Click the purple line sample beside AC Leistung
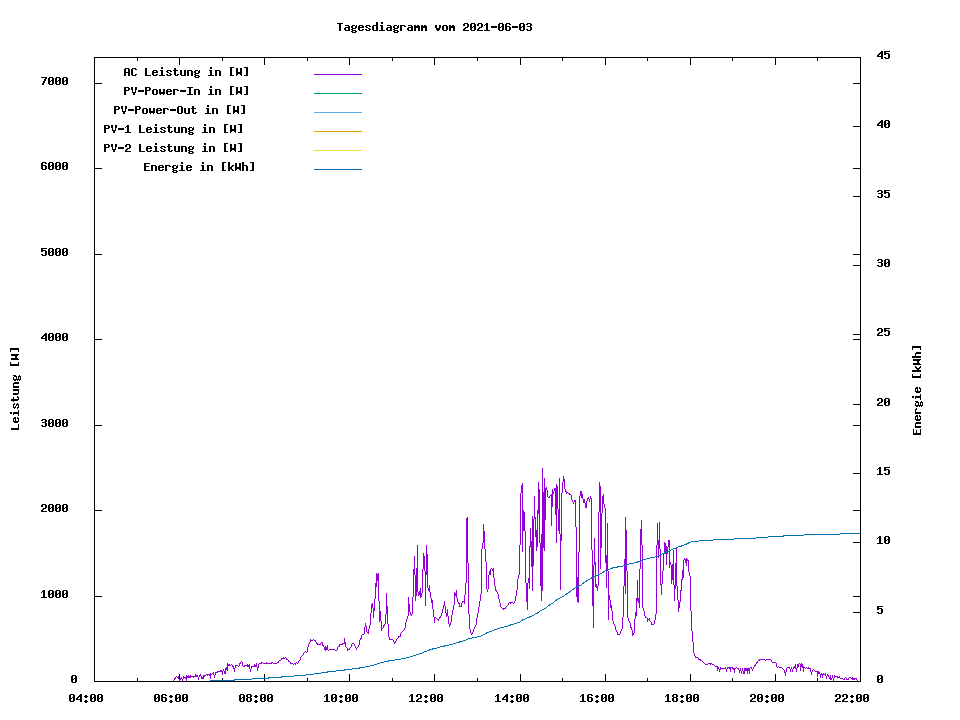This screenshot has height=720, width=960. [337, 74]
